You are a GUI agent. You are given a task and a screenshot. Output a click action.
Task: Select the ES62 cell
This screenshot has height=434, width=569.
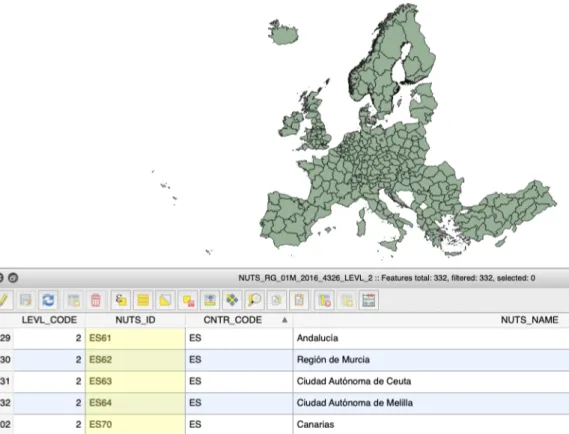pyautogui.click(x=135, y=360)
